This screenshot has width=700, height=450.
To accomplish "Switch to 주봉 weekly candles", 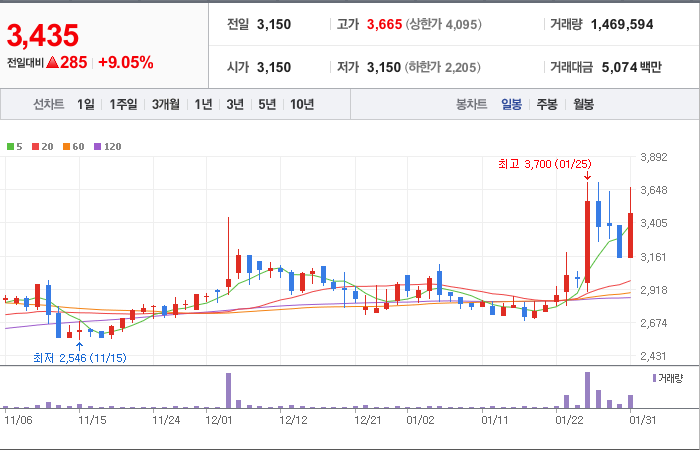I will [x=547, y=105].
